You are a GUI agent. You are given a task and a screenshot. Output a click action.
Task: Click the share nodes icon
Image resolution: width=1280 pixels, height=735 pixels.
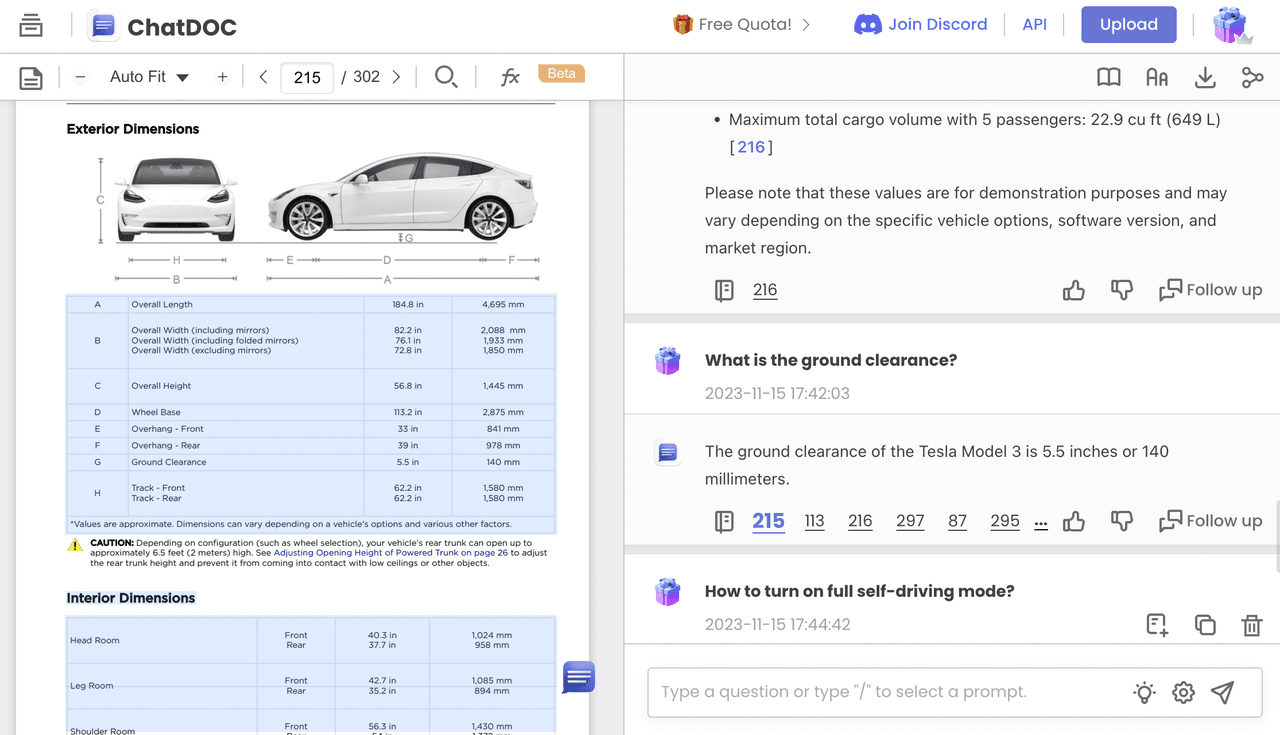click(1252, 77)
